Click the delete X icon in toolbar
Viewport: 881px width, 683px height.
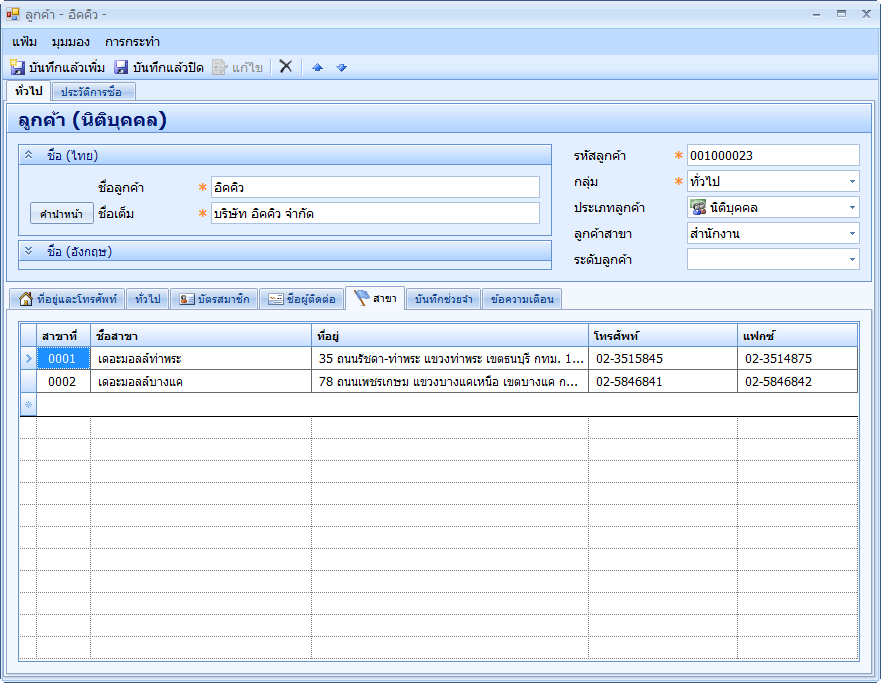tap(285, 67)
